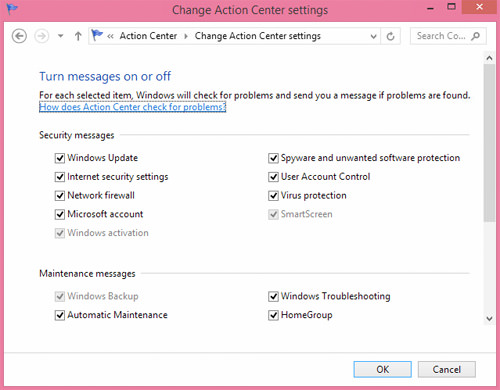Click the greyed Windows Backup checkbox
Viewport: 500px width, 390px height.
coord(60,296)
